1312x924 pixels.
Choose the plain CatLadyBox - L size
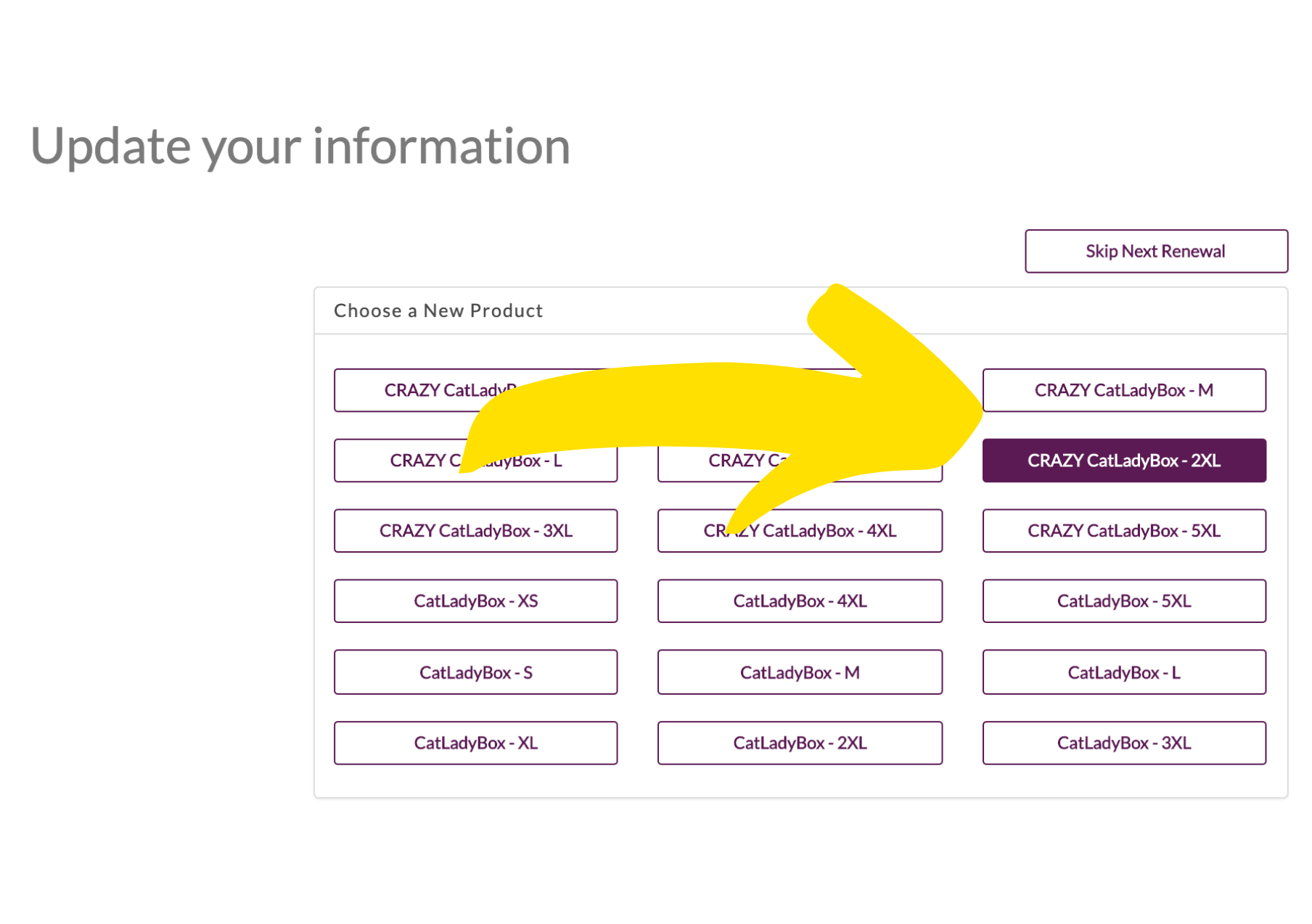(x=1123, y=672)
